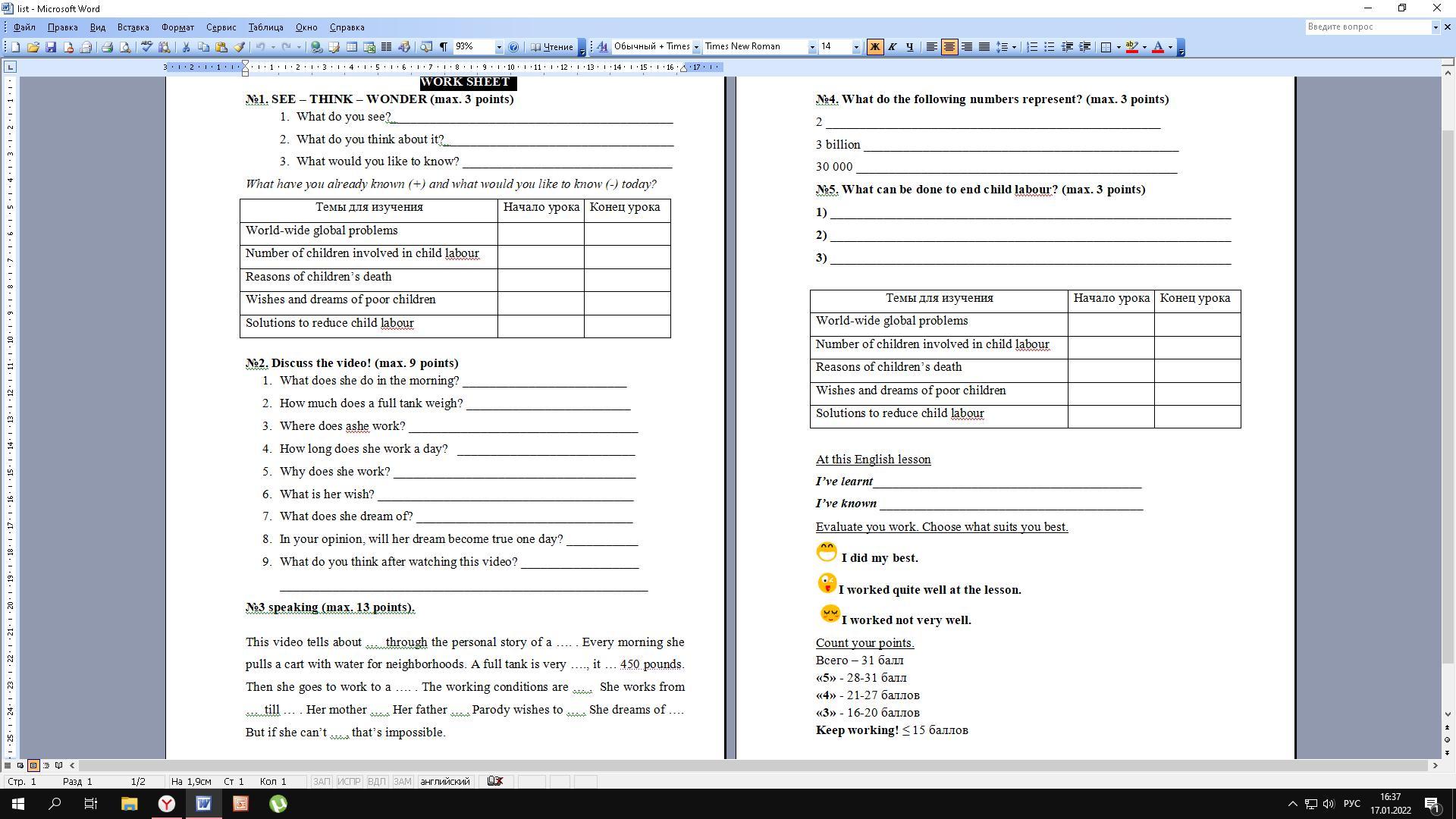Click the Чтение reading mode button
Viewport: 1456px width, 819px height.
coord(552,47)
